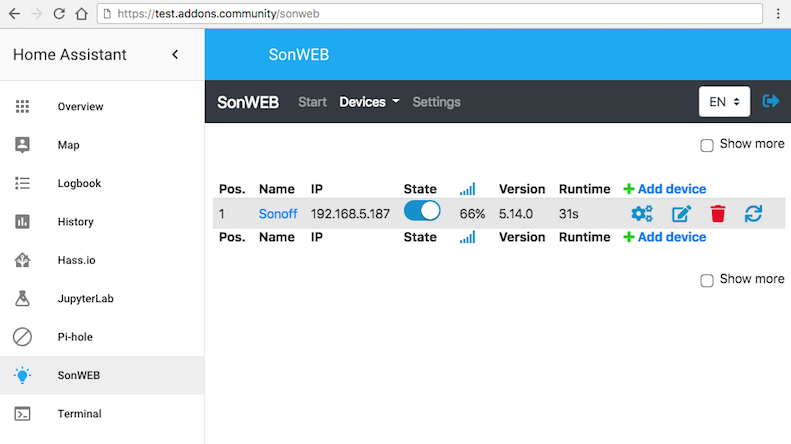Click the top Add device link
This screenshot has width=791, height=444.
[664, 189]
